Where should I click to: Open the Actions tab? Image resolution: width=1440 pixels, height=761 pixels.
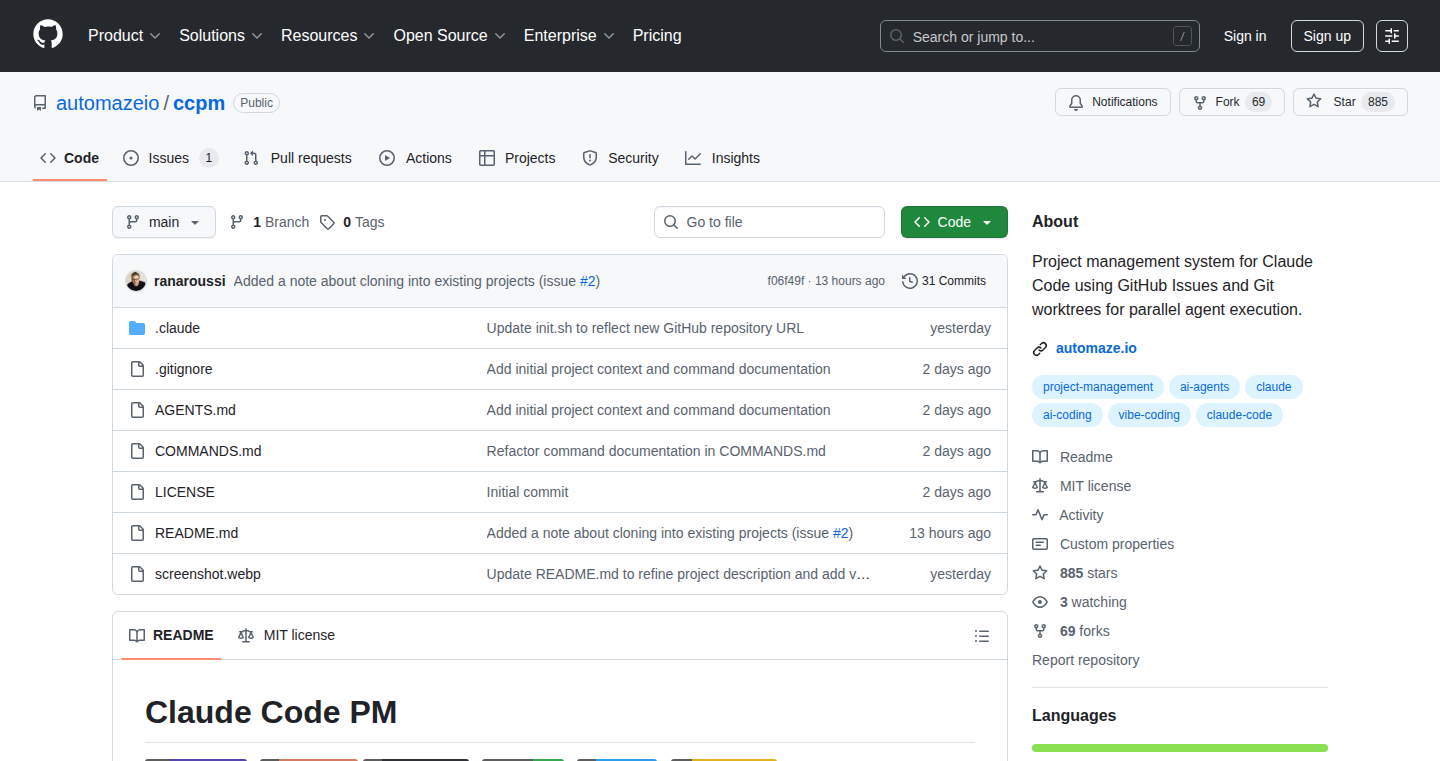pyautogui.click(x=415, y=158)
